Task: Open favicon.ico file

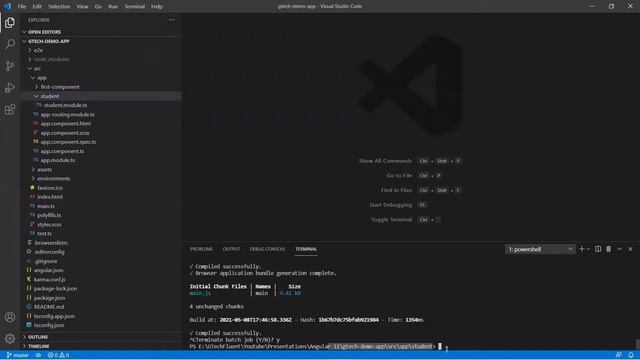Action: (50, 188)
